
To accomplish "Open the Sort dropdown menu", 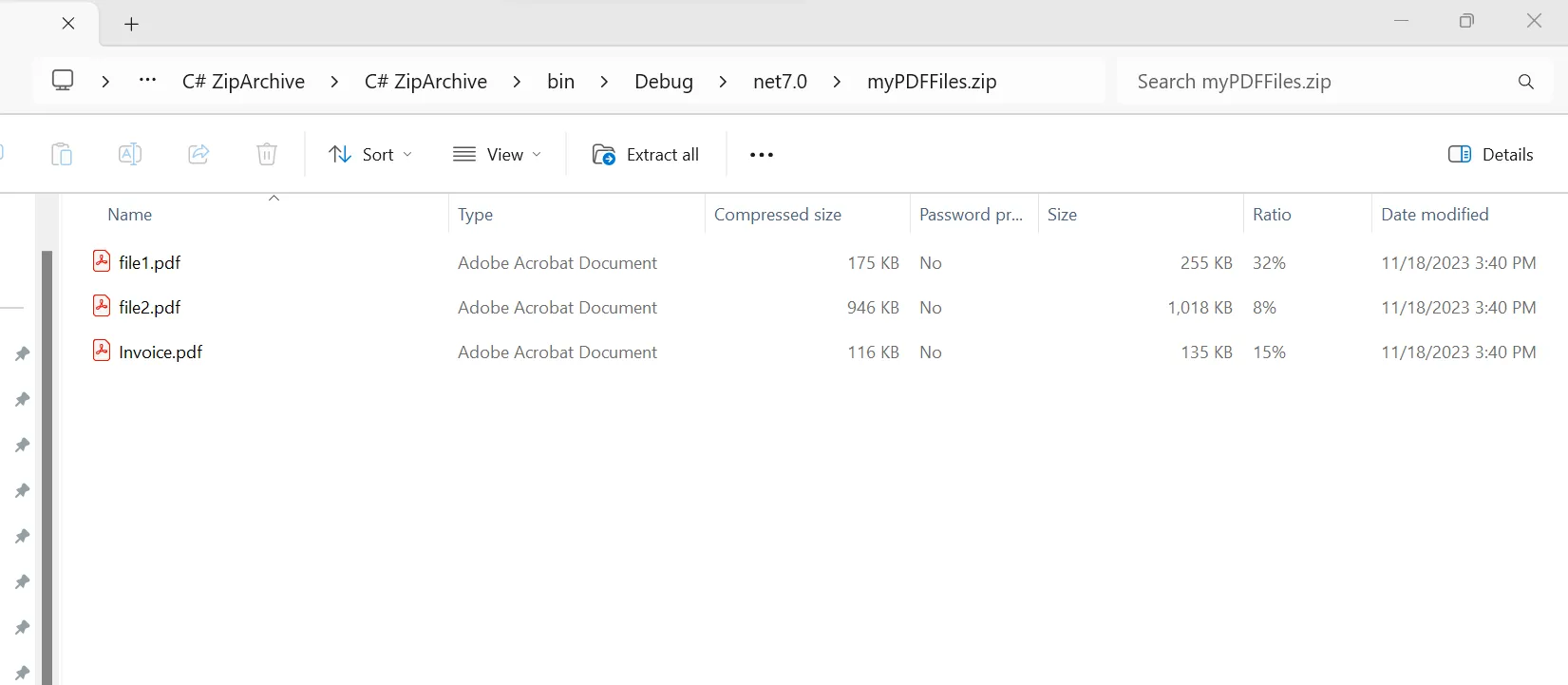I will [x=370, y=155].
